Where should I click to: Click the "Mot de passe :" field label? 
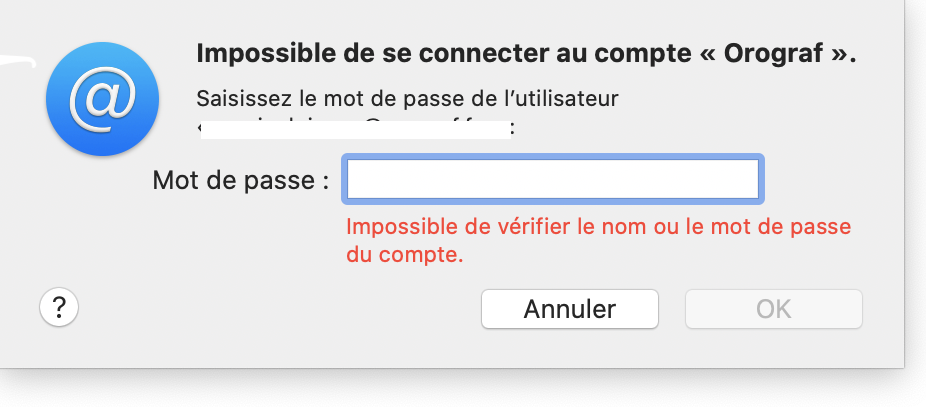pos(241,181)
